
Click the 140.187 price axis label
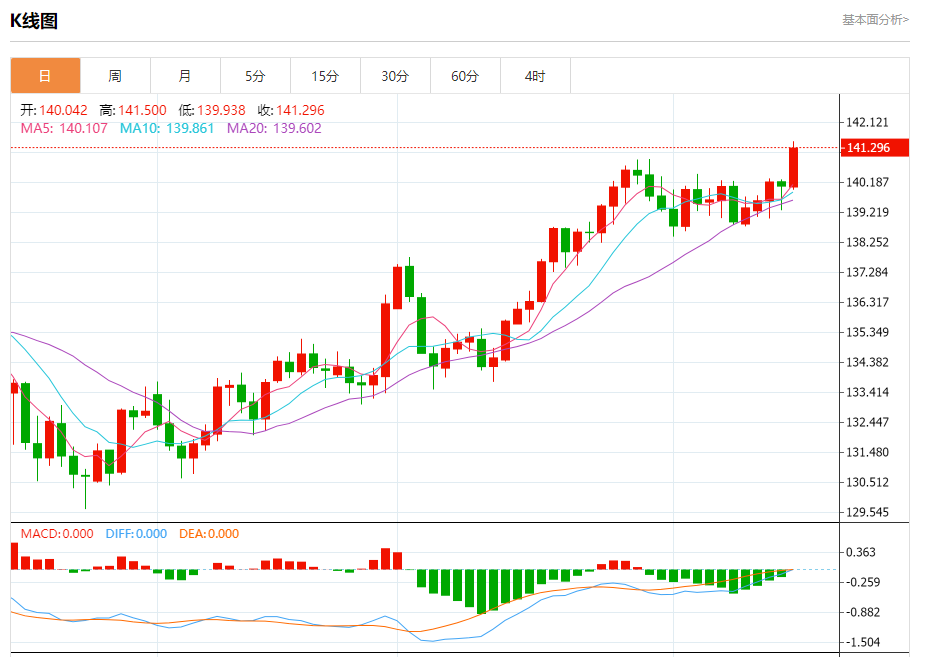click(867, 182)
